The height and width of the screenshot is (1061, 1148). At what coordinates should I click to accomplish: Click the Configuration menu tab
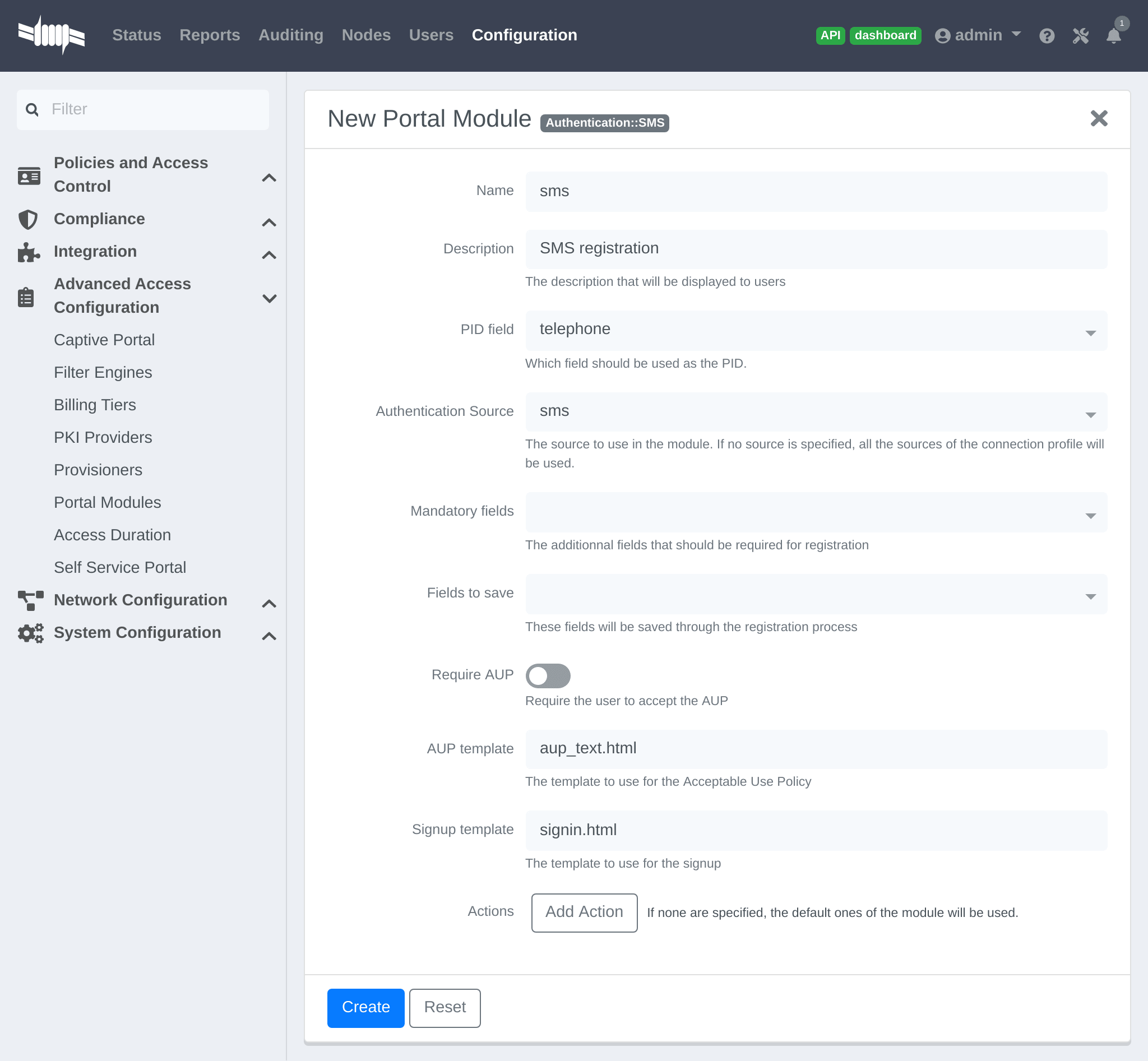(524, 35)
